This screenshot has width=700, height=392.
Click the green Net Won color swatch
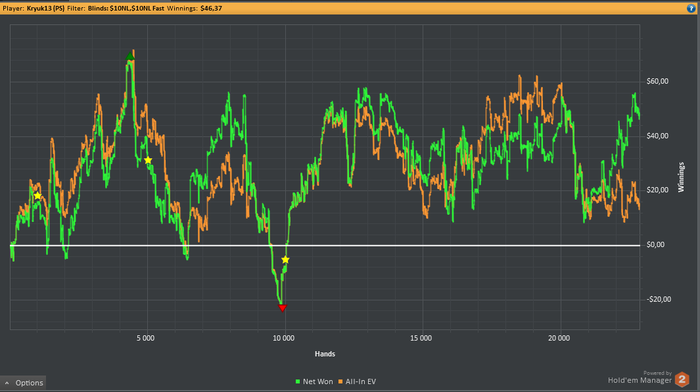click(x=298, y=382)
